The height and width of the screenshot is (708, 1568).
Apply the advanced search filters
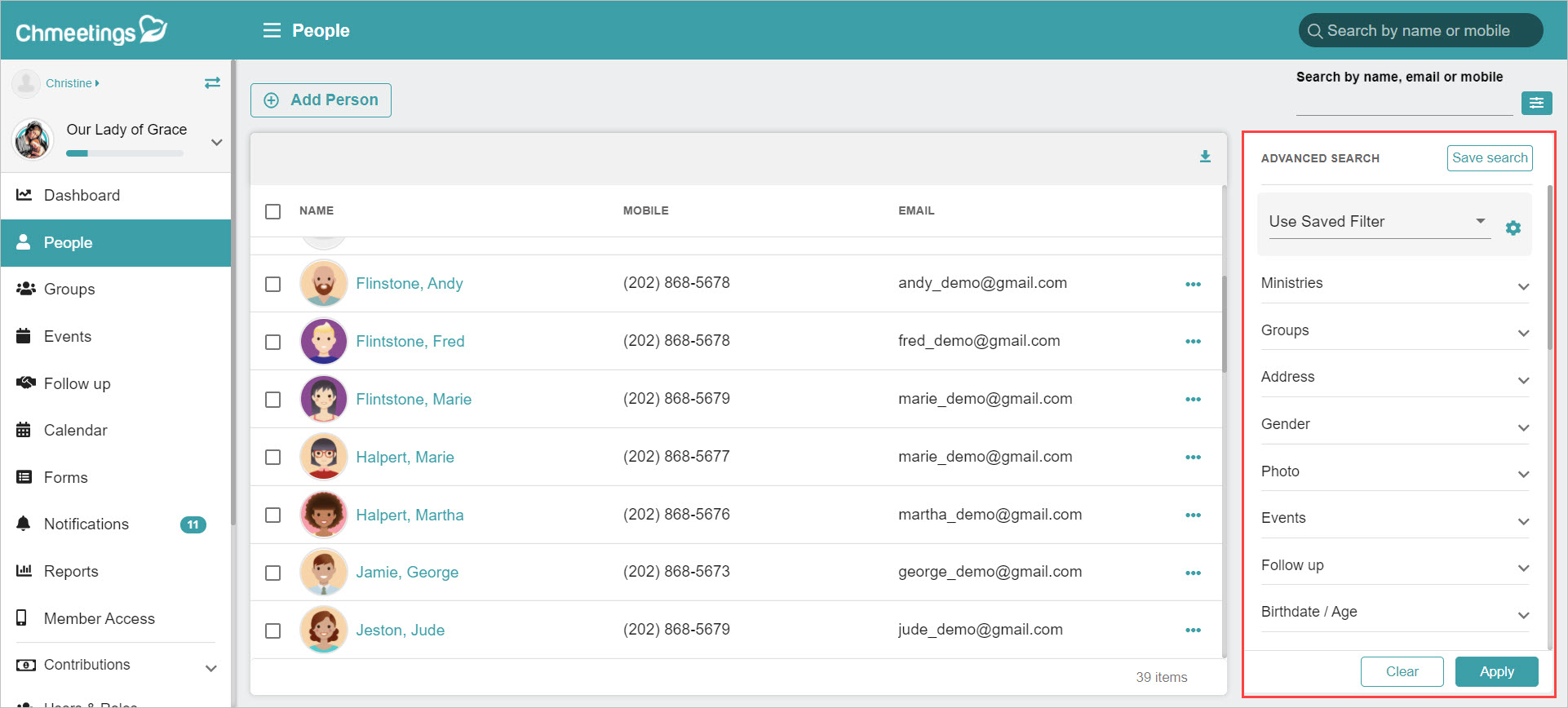[x=1496, y=671]
